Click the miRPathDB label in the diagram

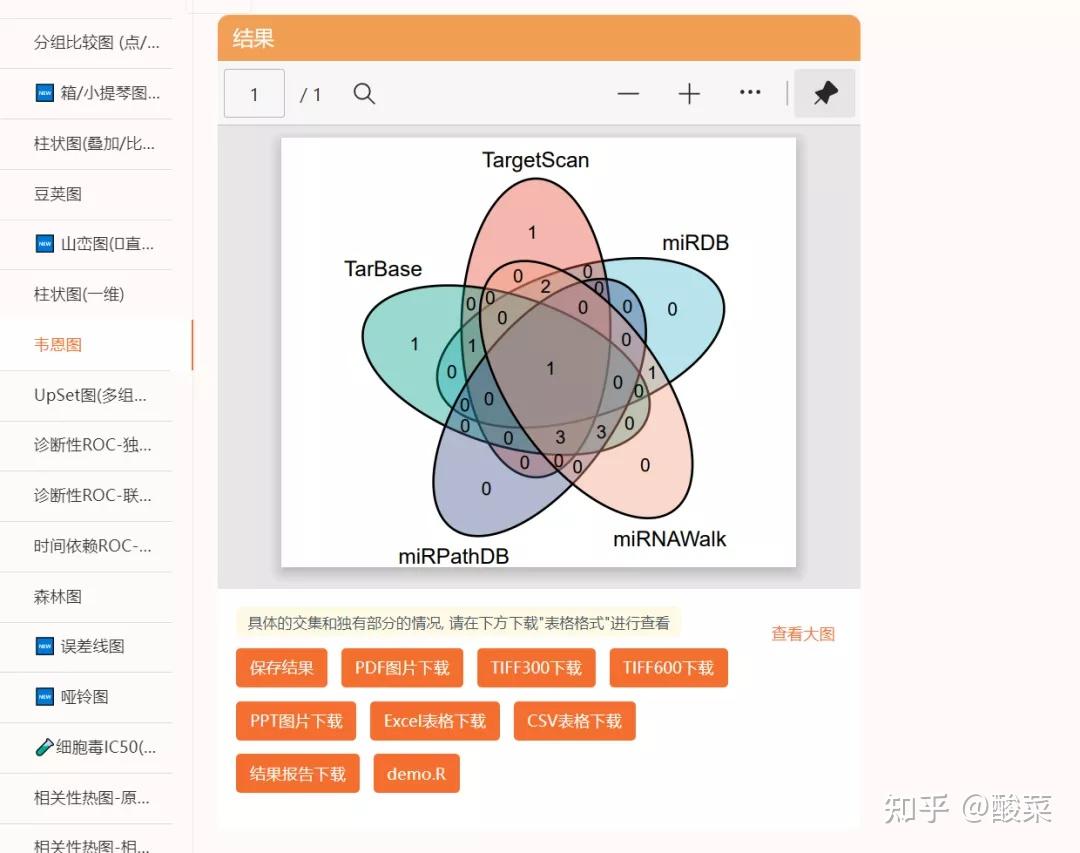click(453, 556)
